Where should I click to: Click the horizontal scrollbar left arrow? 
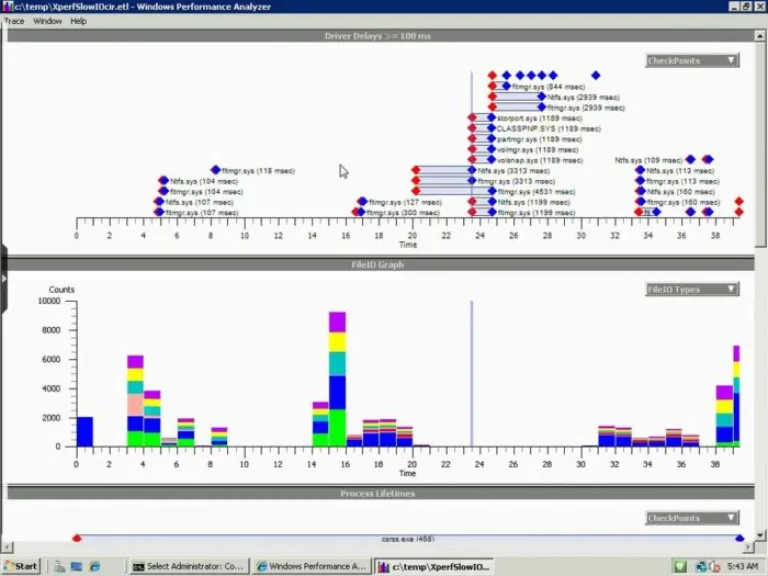(x=7, y=547)
